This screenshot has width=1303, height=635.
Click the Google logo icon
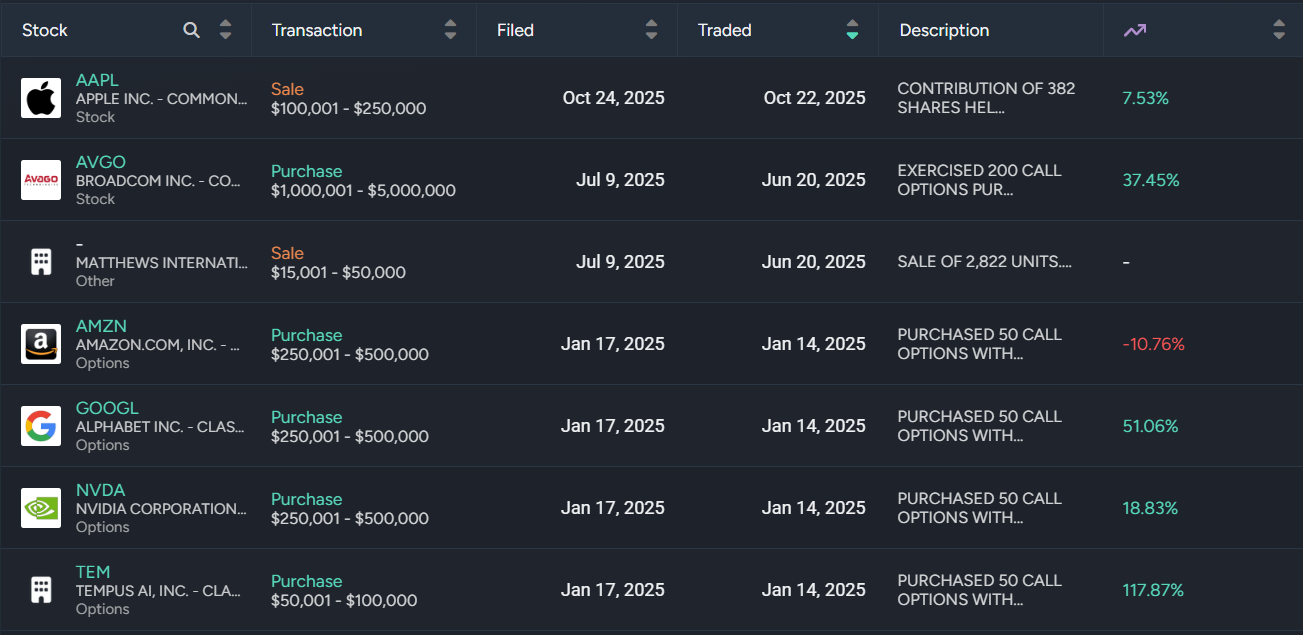coord(41,426)
